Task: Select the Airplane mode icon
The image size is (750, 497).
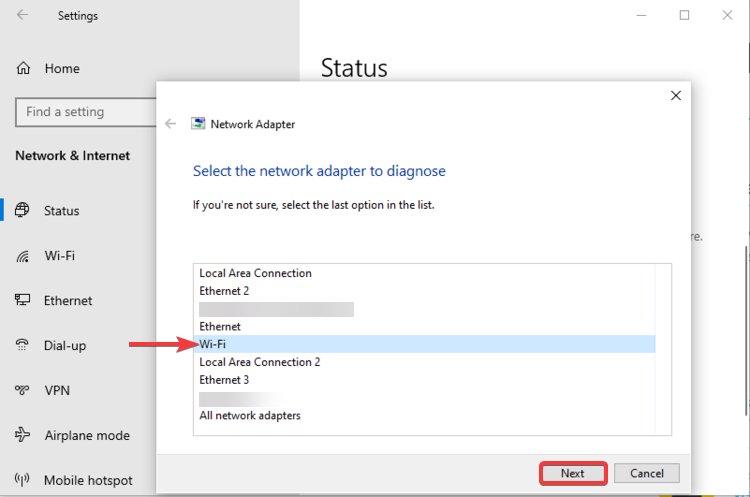Action: [23, 436]
